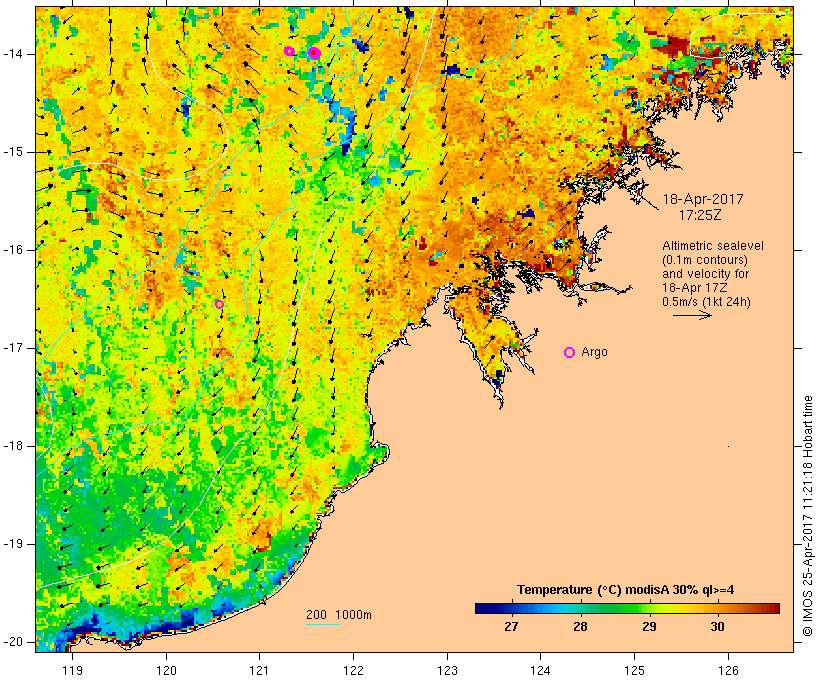Click longitude label 121
Screen dimensions: 820x680
click(259, 670)
